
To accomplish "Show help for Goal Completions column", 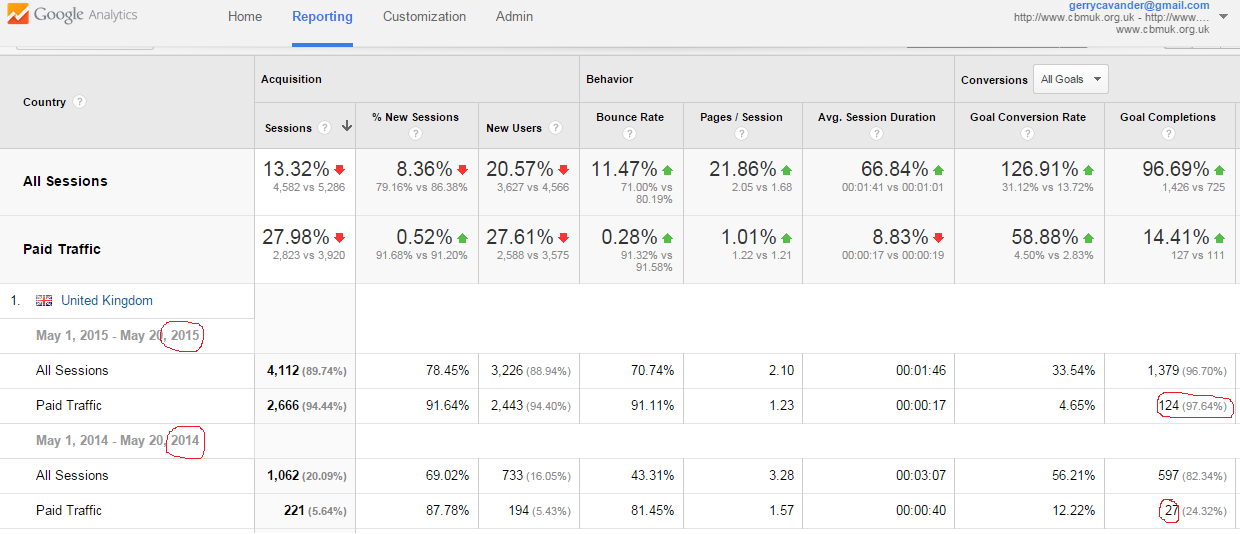I will pyautogui.click(x=1167, y=135).
